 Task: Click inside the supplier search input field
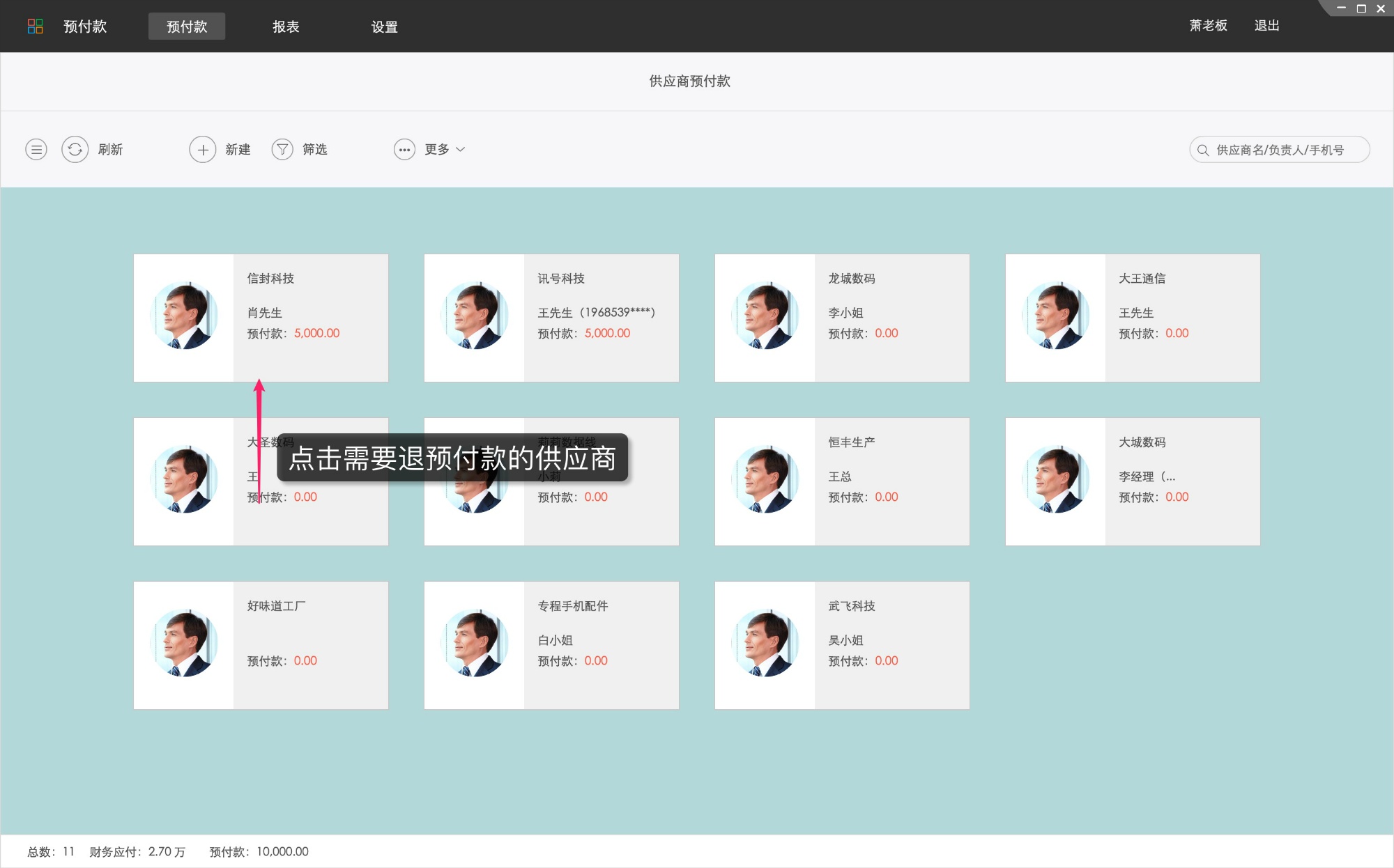point(1289,149)
